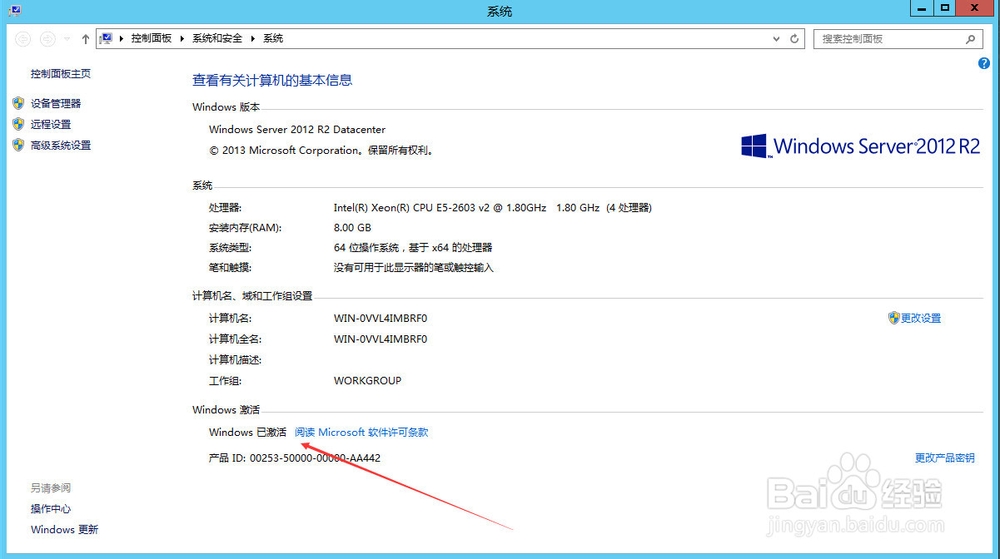Minimize the 系统 window

pyautogui.click(x=921, y=8)
